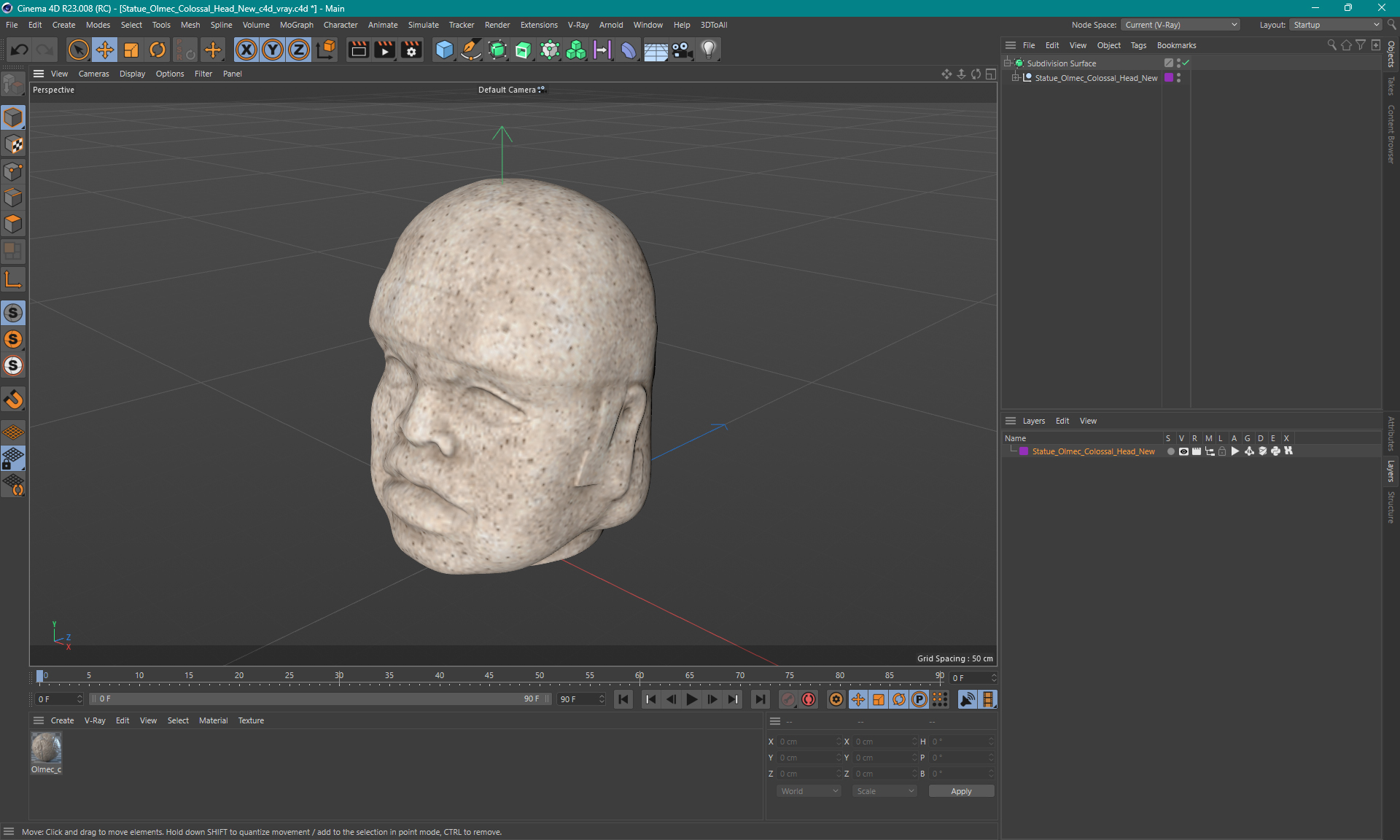Open the Render Settings
1400x840 pixels.
[x=411, y=50]
